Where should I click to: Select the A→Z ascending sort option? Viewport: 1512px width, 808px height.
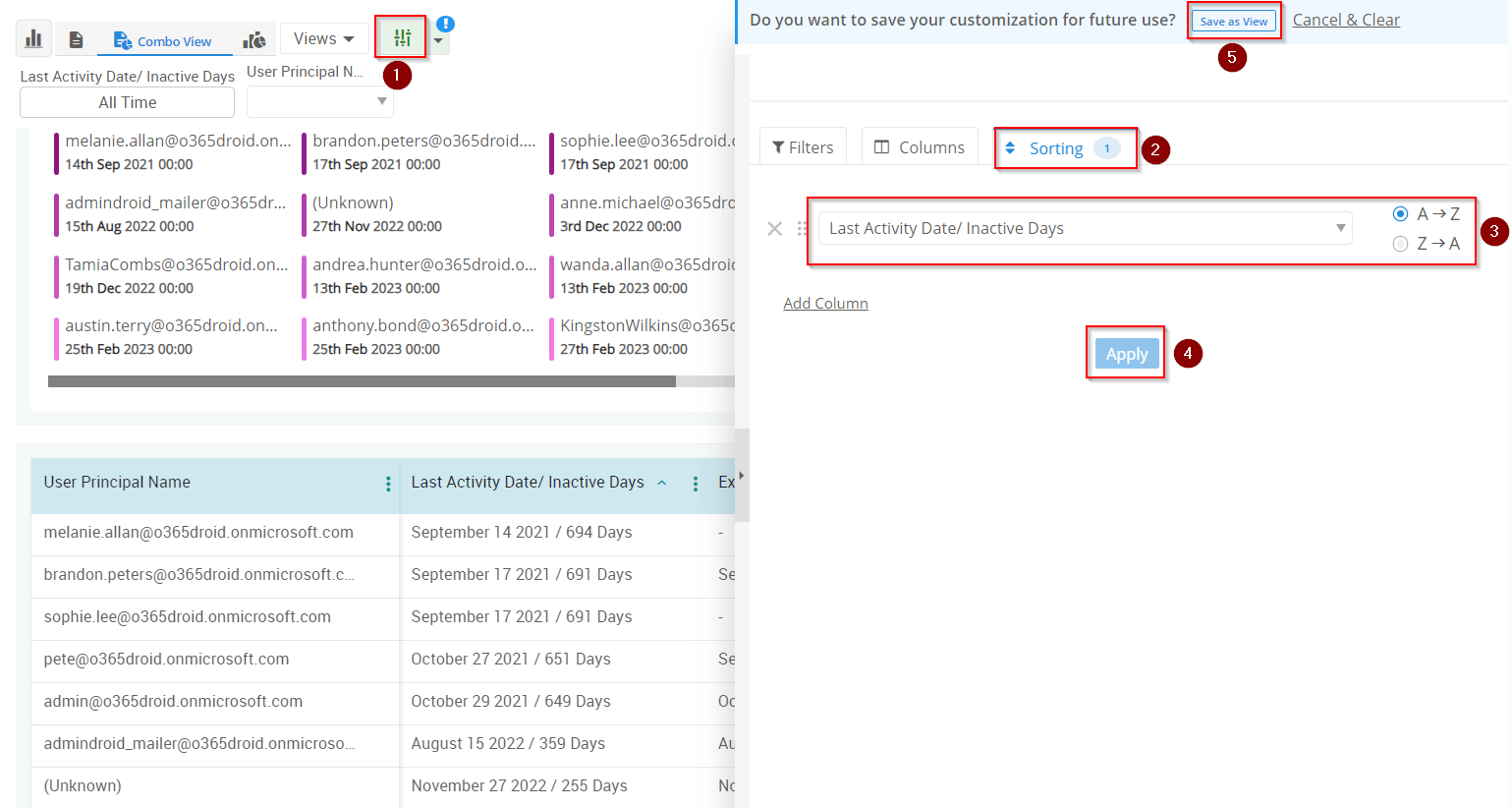point(1400,214)
